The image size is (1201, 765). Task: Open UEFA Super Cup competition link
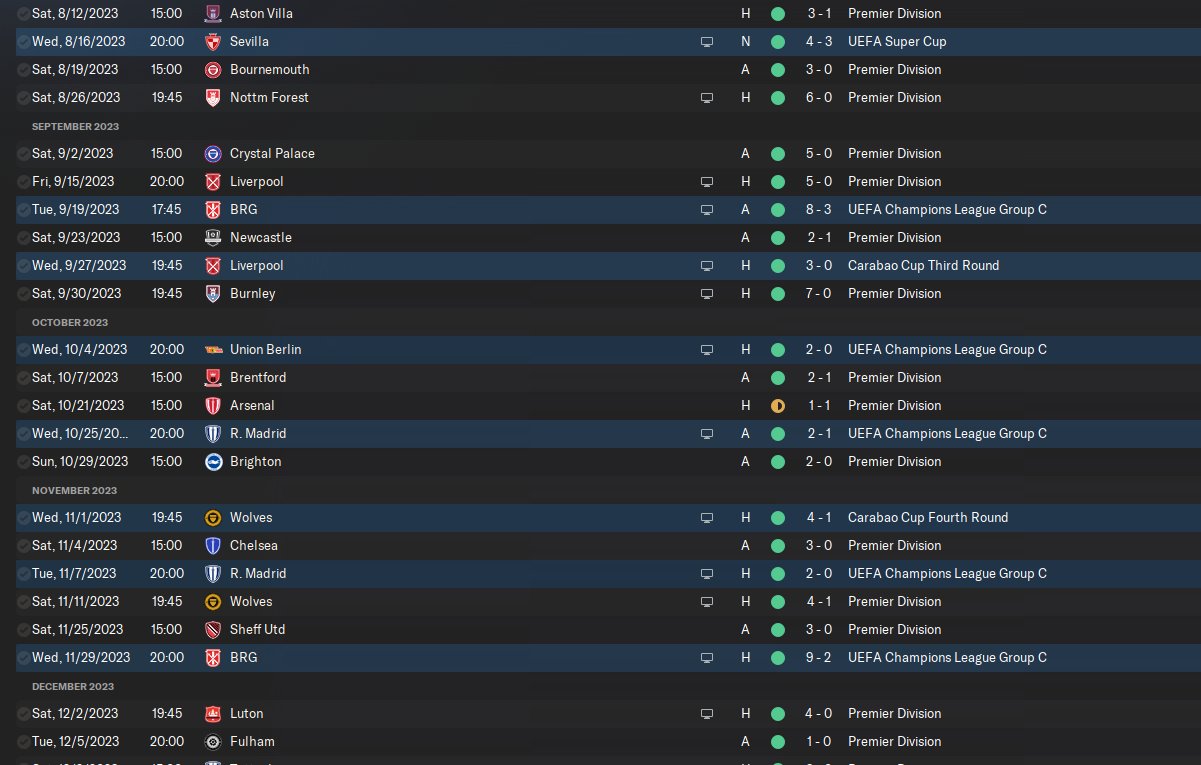[897, 42]
